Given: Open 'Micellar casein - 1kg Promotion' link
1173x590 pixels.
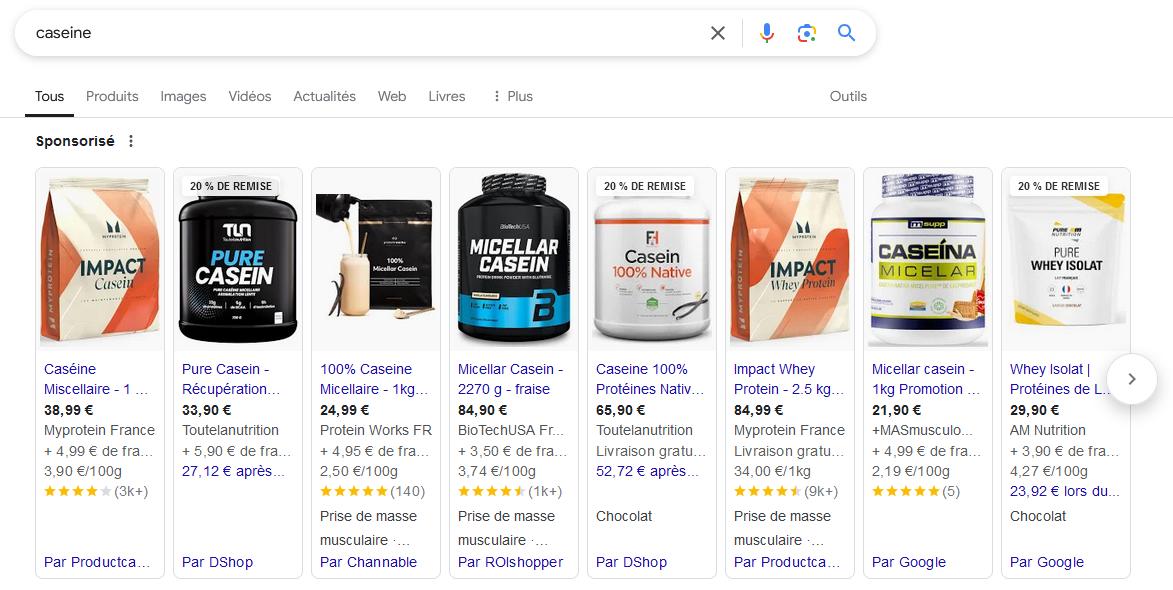Looking at the screenshot, I should [x=926, y=379].
